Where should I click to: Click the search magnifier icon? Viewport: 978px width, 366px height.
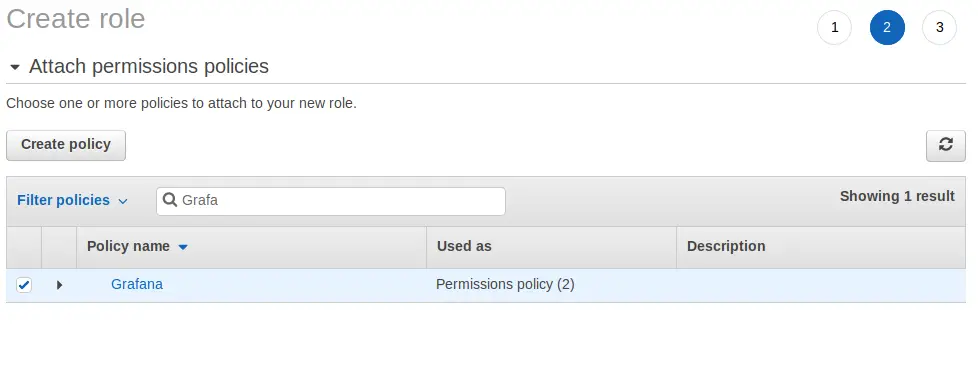[169, 200]
